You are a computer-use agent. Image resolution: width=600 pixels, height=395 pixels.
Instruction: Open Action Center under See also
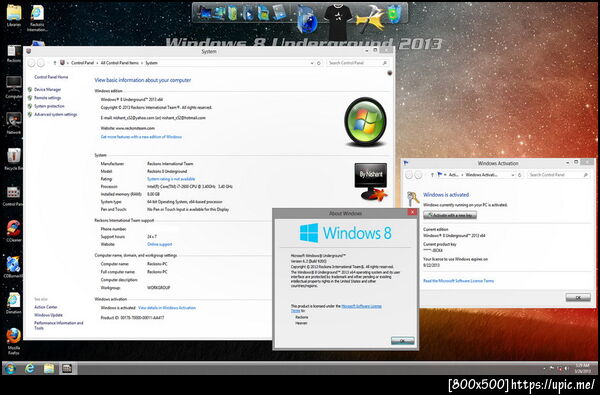coord(46,307)
